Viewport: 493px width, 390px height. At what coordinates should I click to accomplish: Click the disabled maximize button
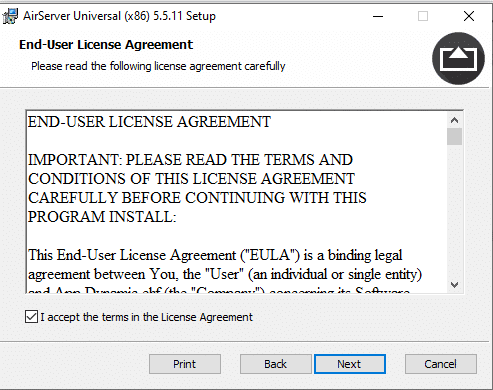(x=423, y=16)
